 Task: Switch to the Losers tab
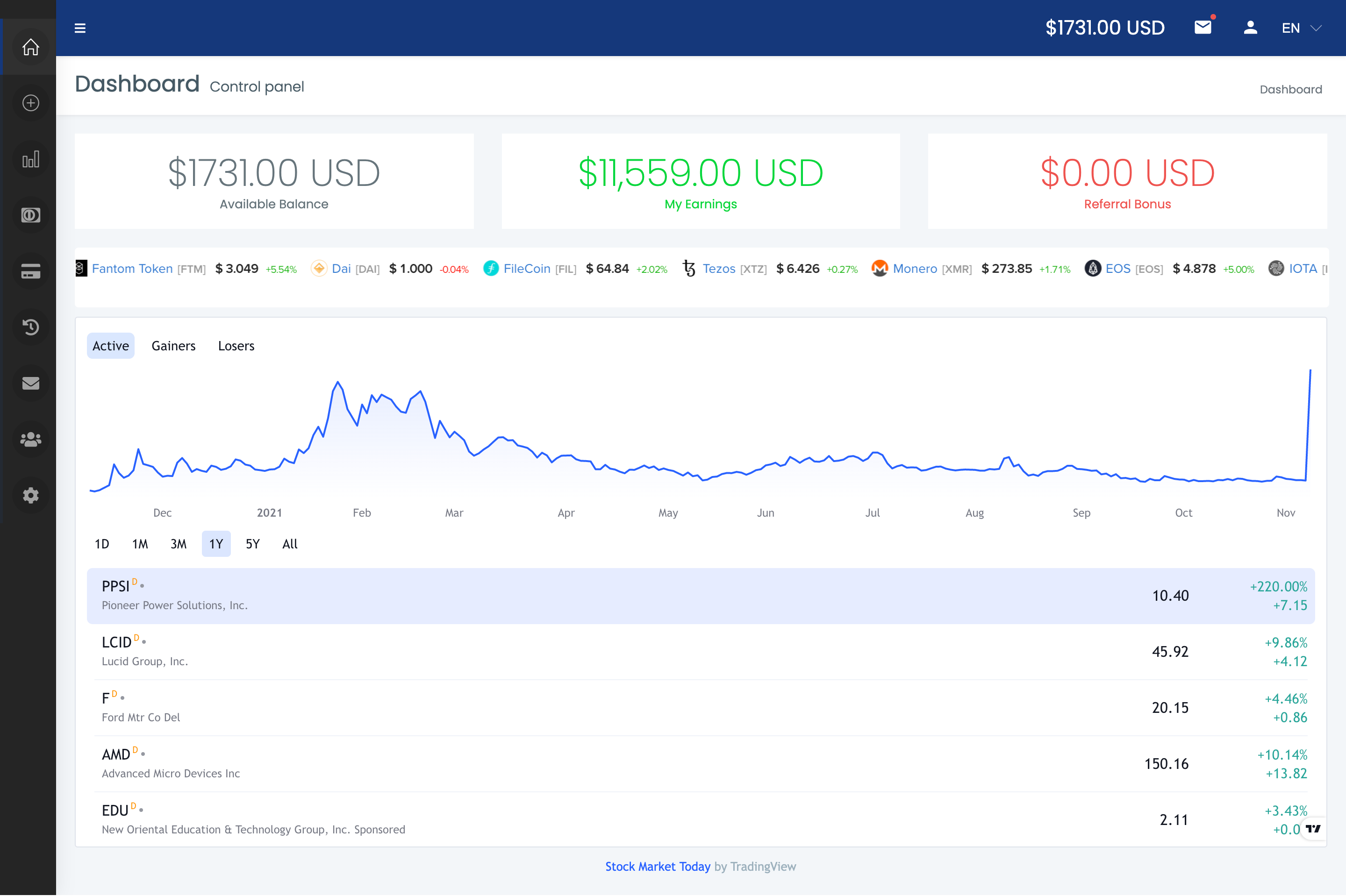(x=236, y=346)
